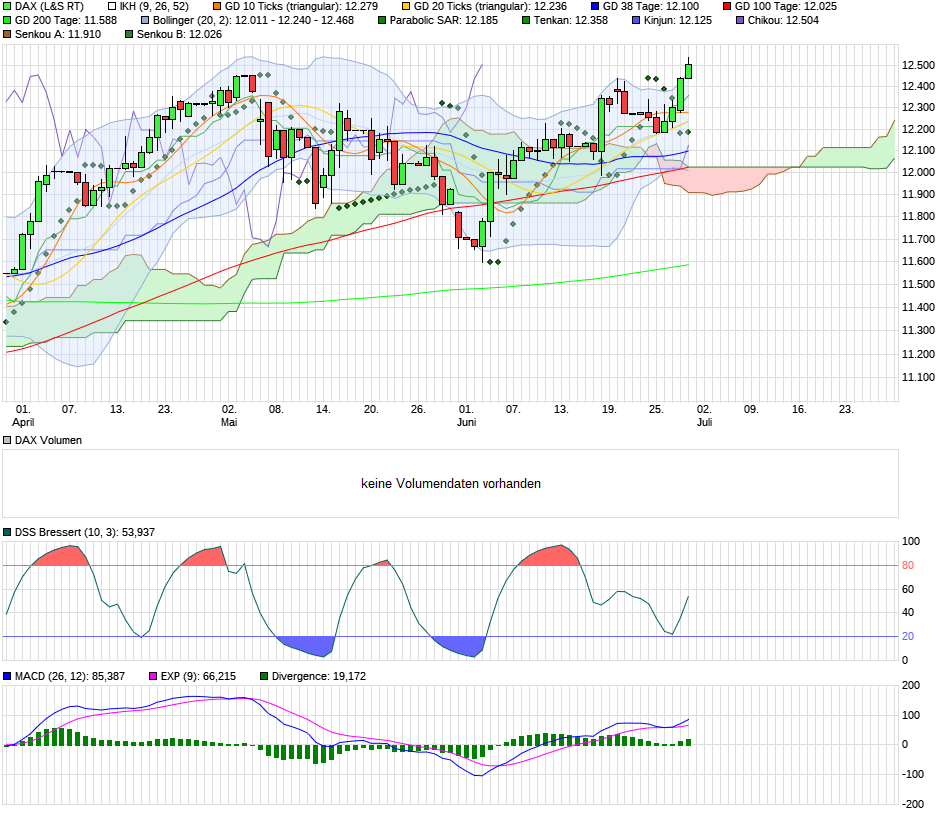Click the white IKH (9, 26, 52) legend swatch

coord(112,7)
